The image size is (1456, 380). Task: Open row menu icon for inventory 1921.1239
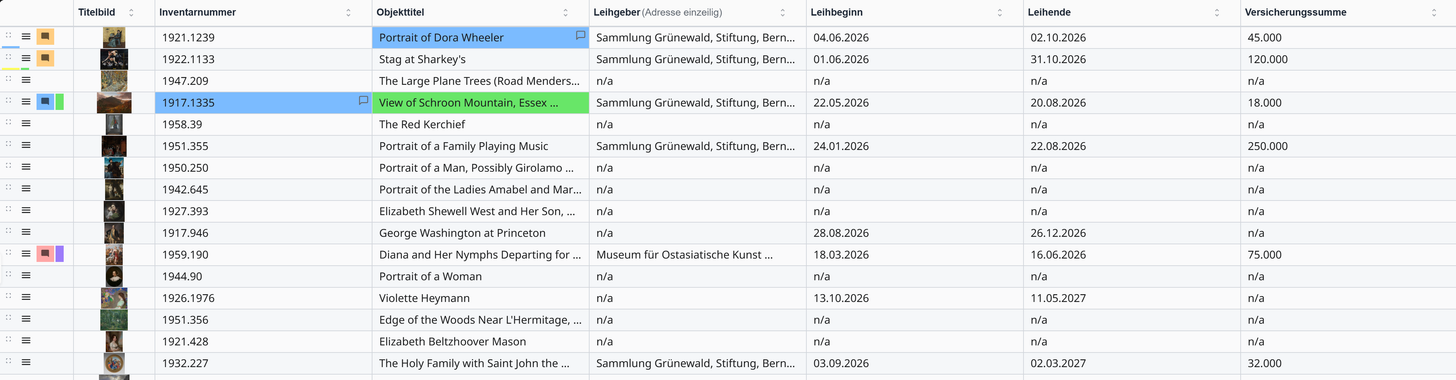coord(26,37)
